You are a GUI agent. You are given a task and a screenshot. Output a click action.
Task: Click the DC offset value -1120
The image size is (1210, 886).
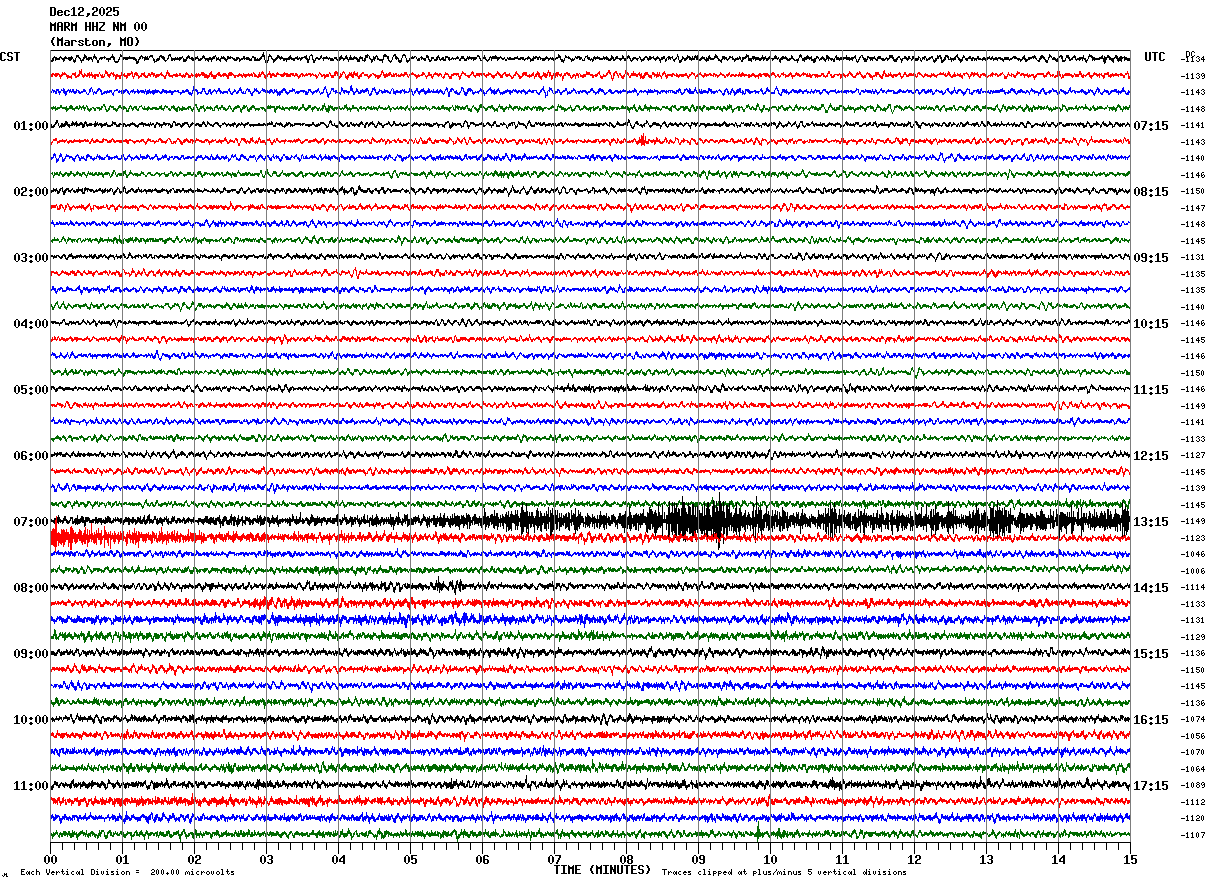click(1192, 819)
